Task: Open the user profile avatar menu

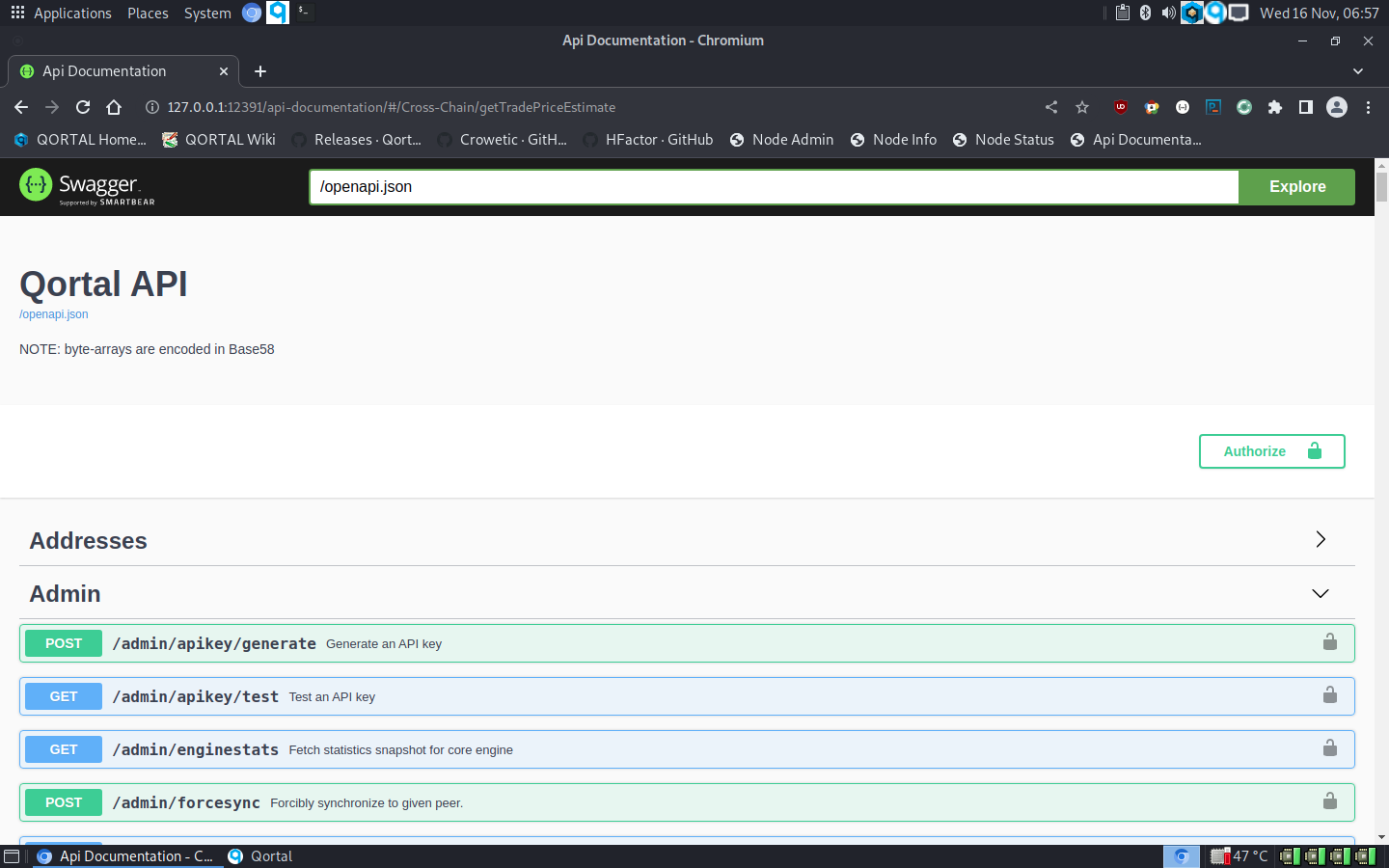Action: [x=1337, y=107]
